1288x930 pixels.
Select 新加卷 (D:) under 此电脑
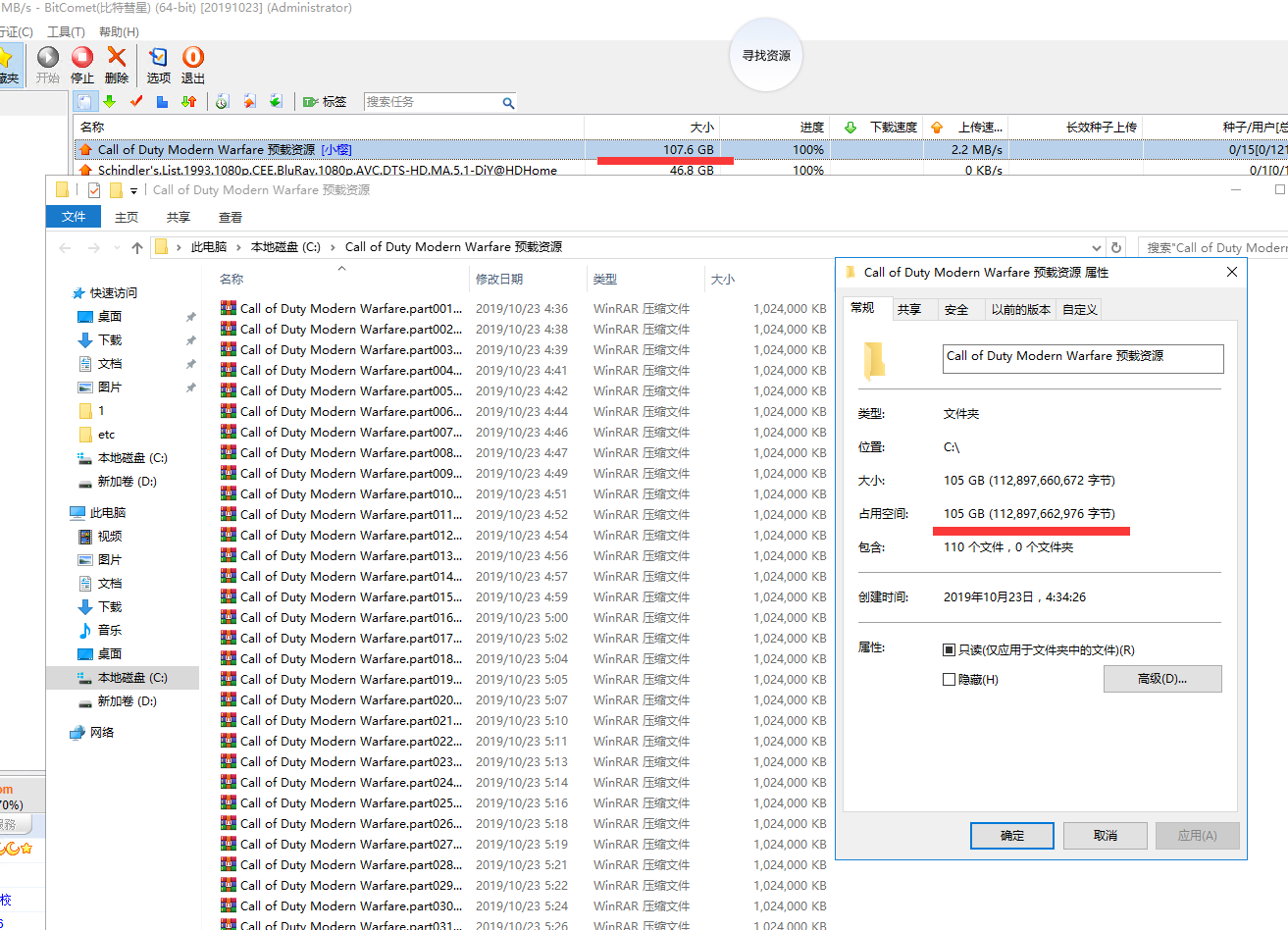[x=127, y=701]
